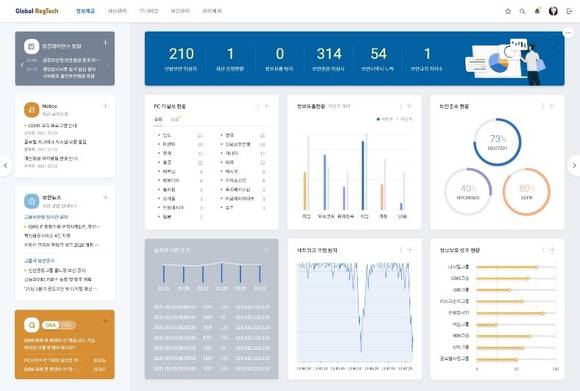
Task: Open the 210 statistic in blue banner
Action: tap(181, 58)
